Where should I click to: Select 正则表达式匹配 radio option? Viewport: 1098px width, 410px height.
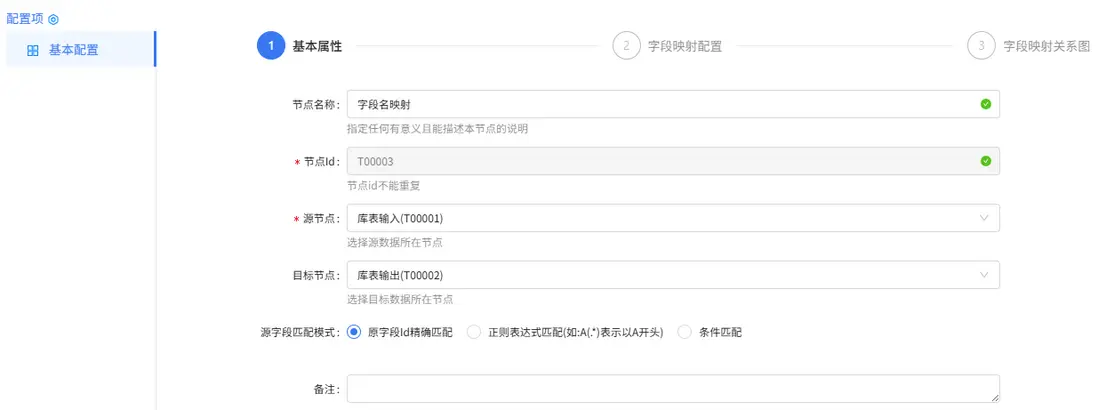coord(474,332)
